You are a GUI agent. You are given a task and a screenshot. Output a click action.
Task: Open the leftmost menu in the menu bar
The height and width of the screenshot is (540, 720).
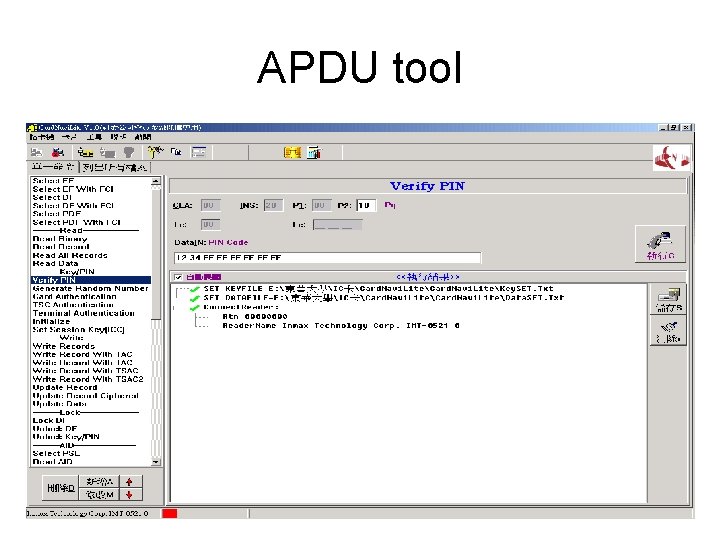[42, 137]
